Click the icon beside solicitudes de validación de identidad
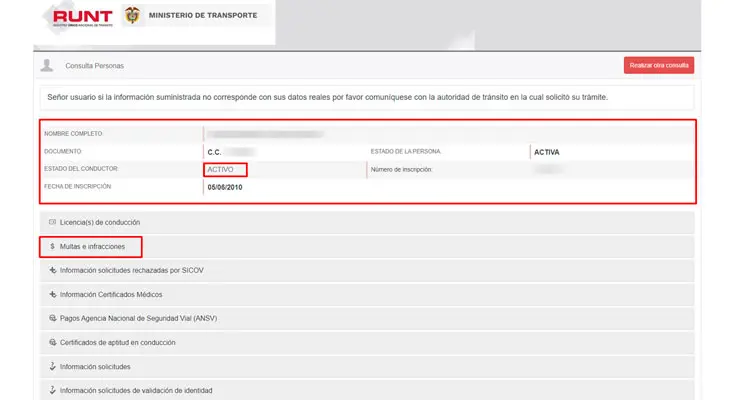The width and height of the screenshot is (750, 400). click(x=53, y=390)
